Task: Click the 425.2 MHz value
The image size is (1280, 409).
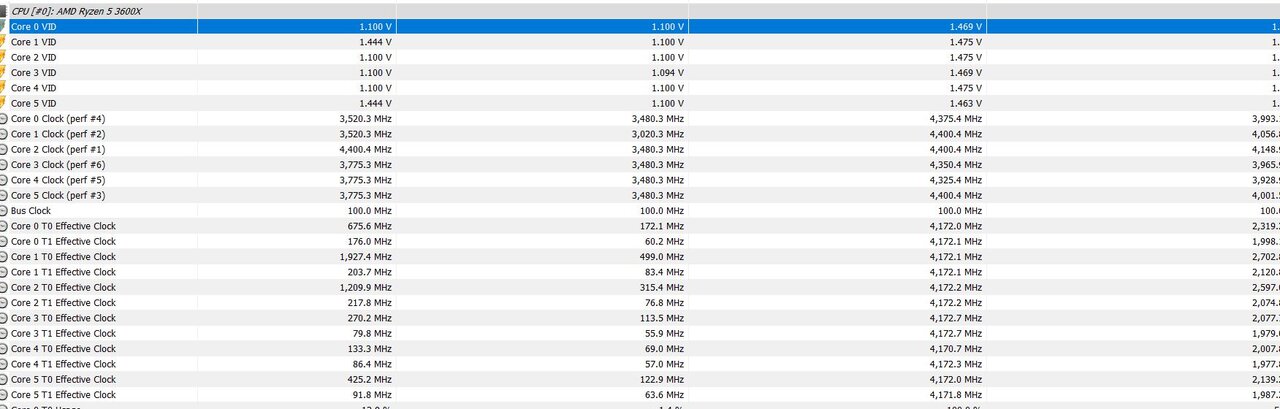Action: [x=371, y=379]
